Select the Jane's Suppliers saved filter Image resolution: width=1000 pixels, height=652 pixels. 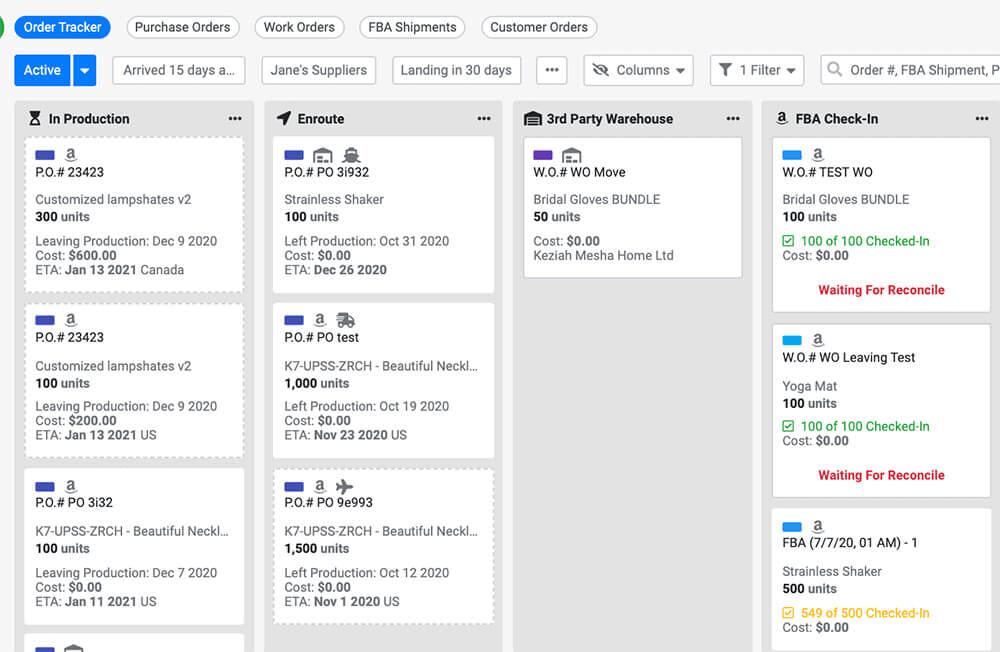(318, 70)
